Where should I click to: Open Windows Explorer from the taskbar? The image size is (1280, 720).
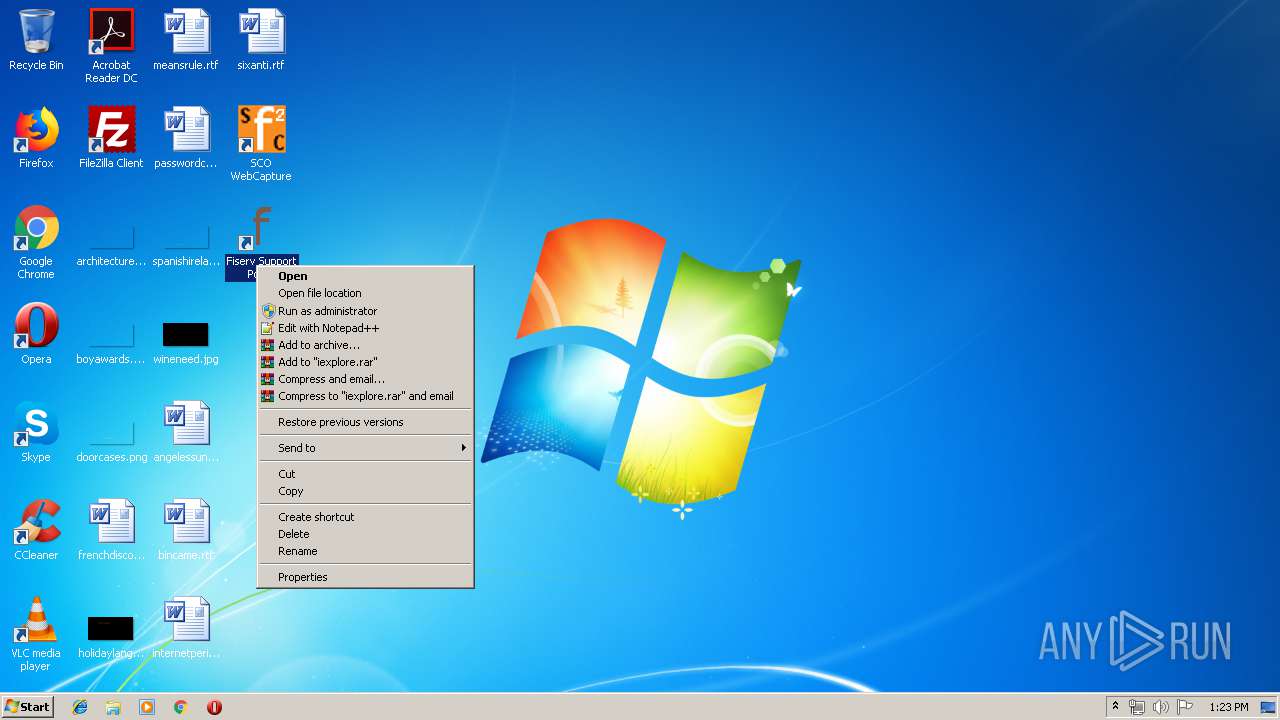tap(113, 707)
